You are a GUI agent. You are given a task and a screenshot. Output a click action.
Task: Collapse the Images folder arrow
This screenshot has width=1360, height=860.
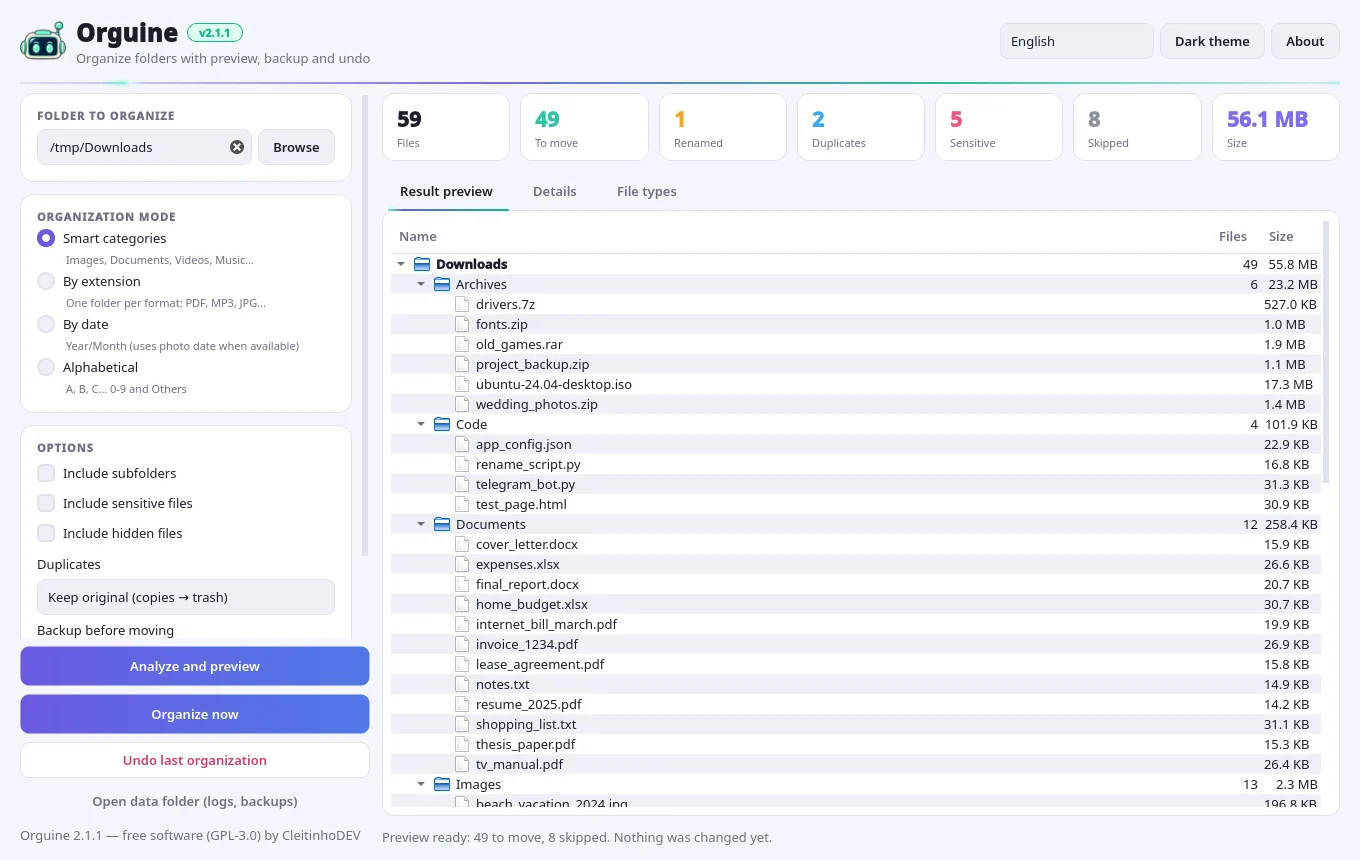(421, 784)
